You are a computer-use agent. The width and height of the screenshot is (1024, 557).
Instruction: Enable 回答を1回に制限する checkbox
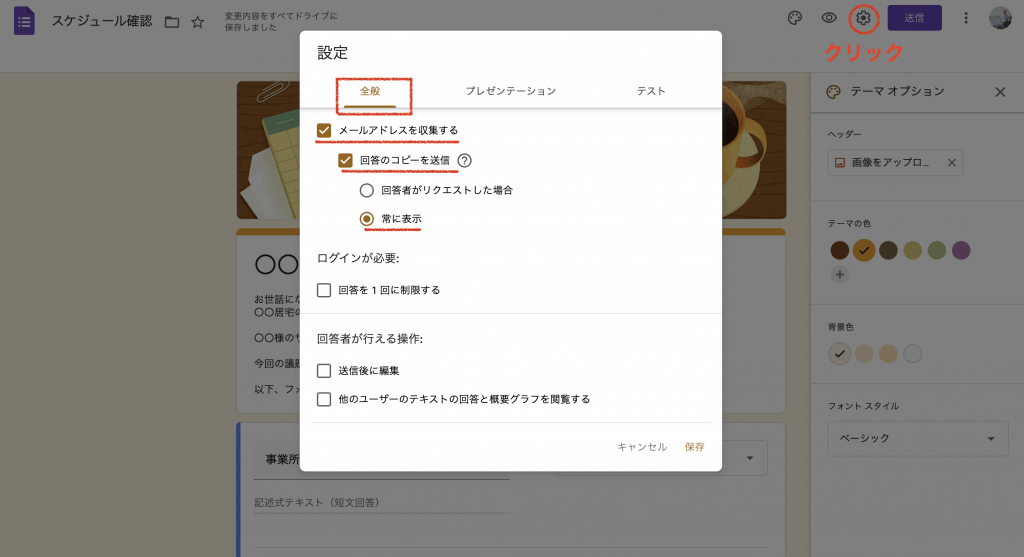point(324,290)
